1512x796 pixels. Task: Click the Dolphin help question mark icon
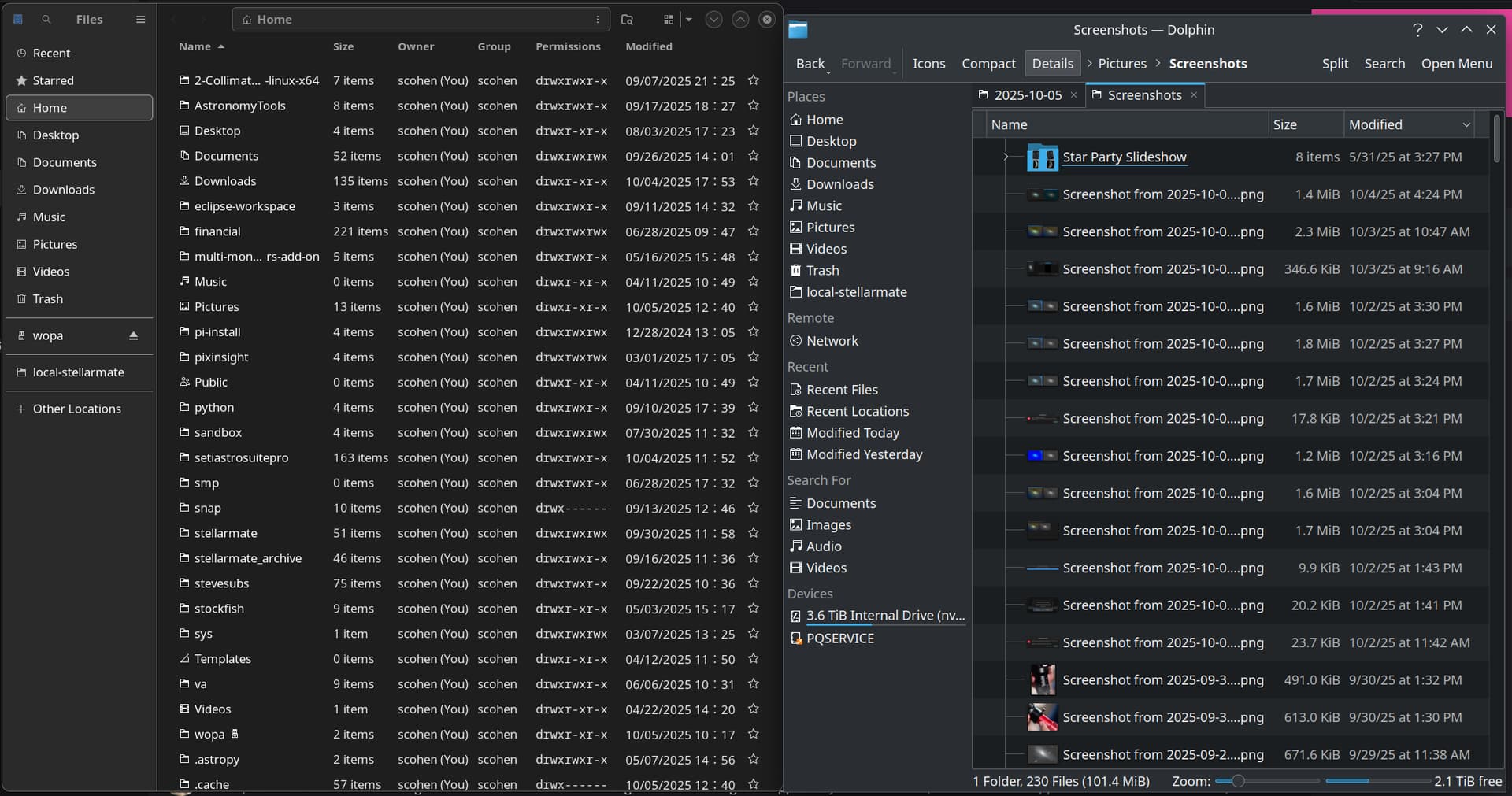click(x=1417, y=30)
